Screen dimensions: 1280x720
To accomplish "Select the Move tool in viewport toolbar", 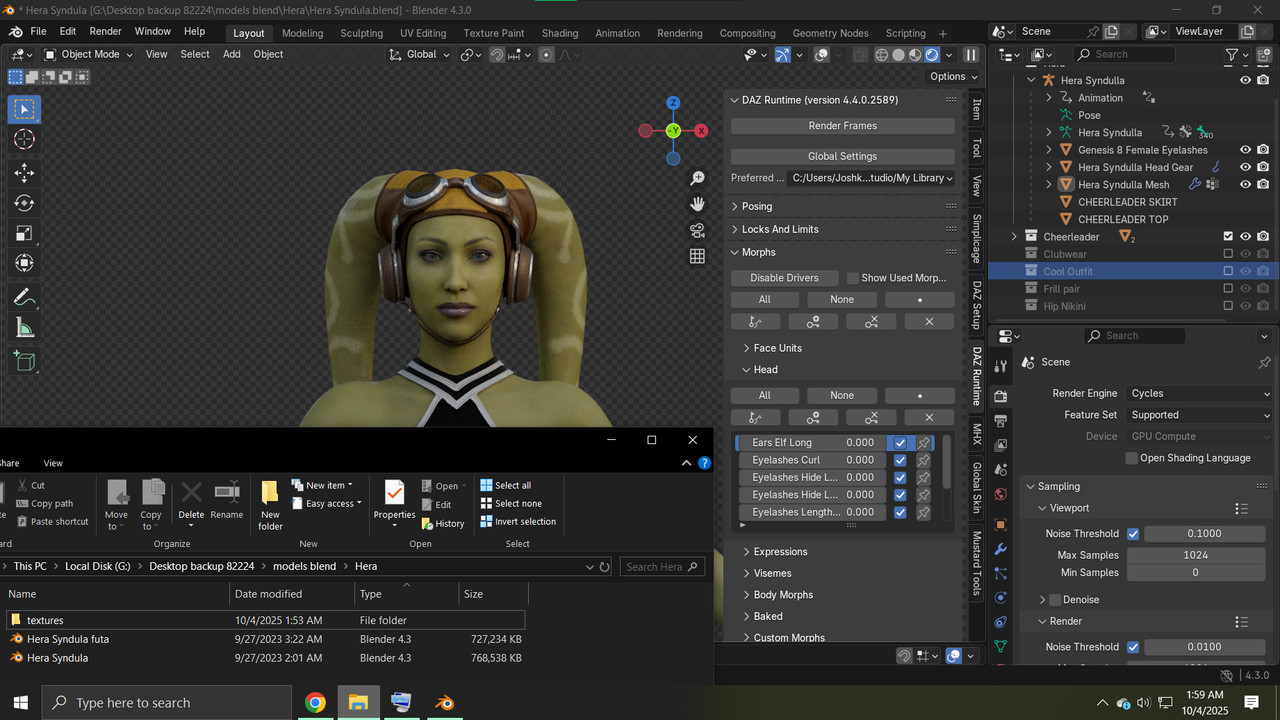I will pos(24,172).
